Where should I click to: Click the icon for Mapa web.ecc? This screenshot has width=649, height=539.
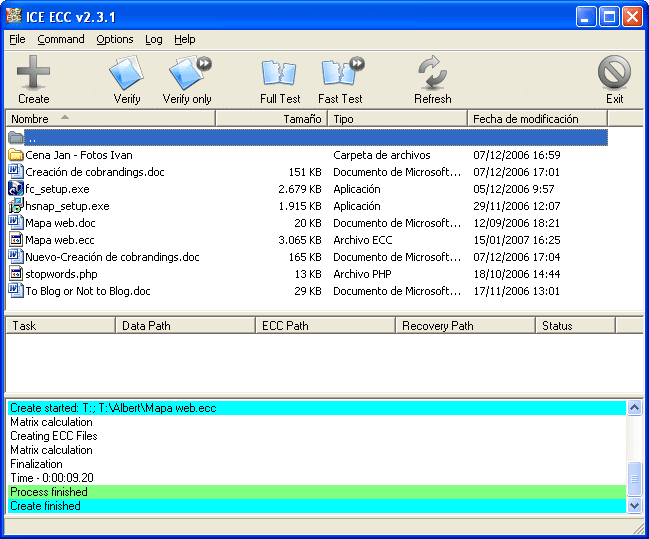[15, 239]
